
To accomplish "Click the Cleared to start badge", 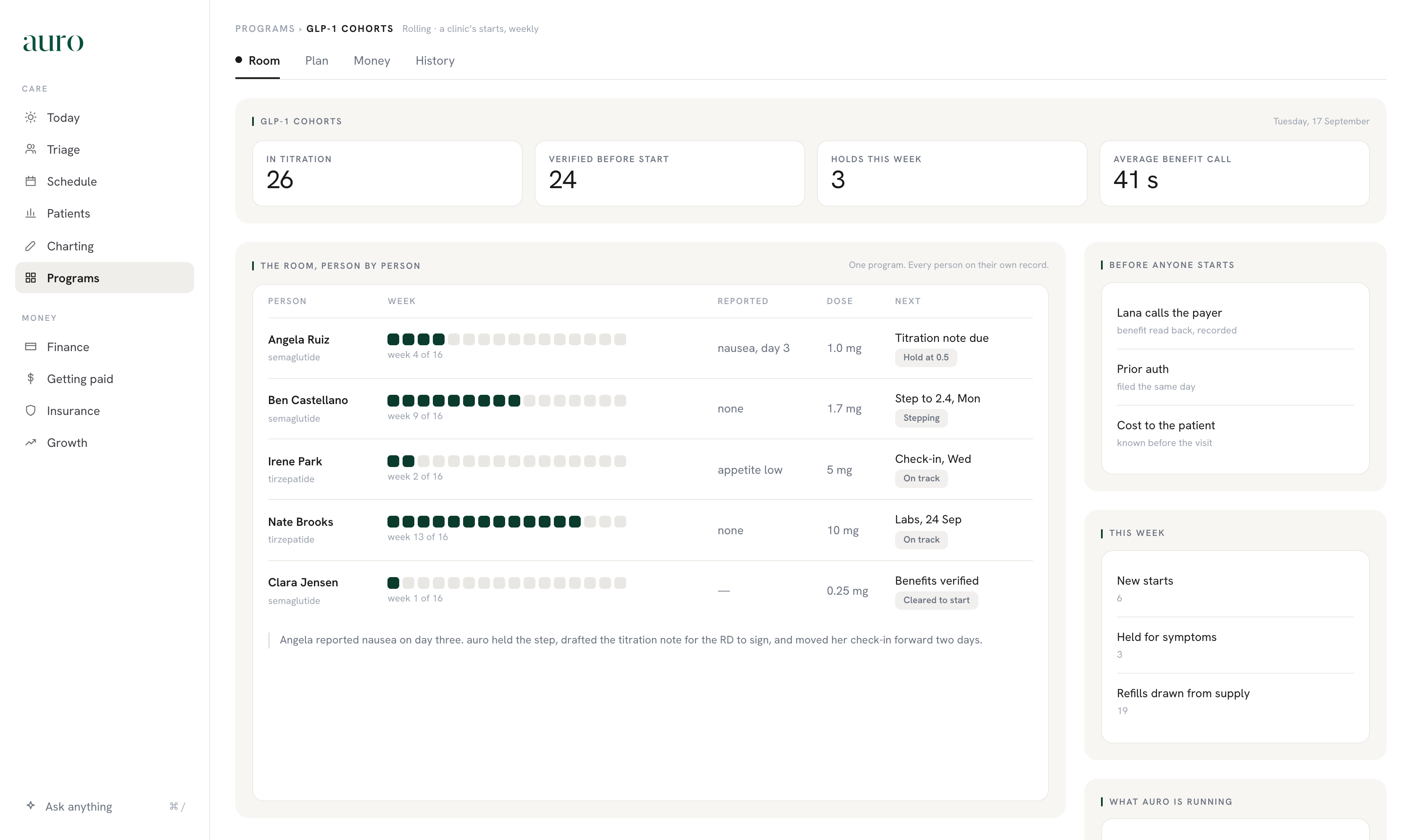I will coord(936,600).
